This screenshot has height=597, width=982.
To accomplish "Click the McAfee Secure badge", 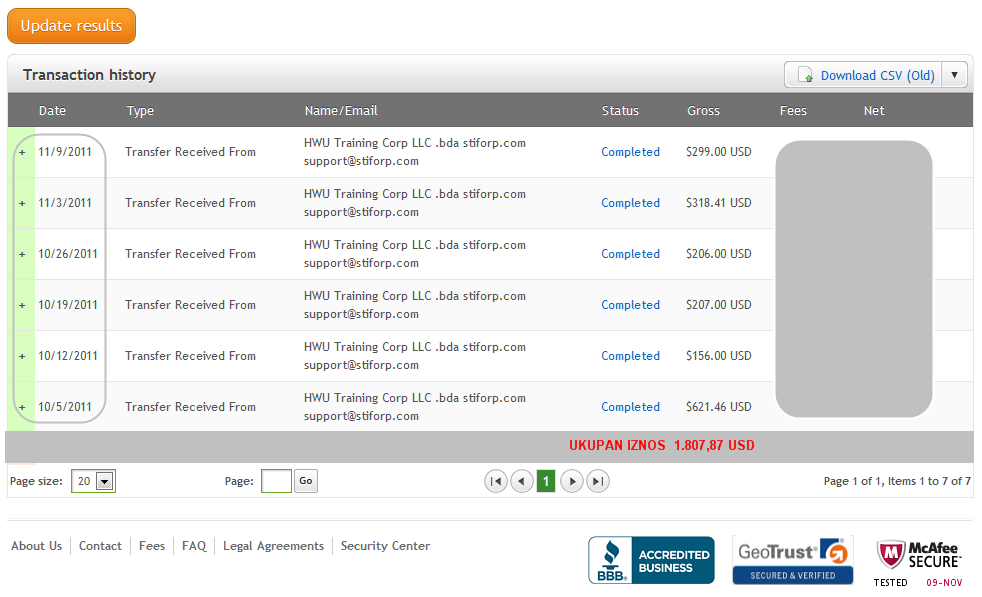I will pos(919,561).
